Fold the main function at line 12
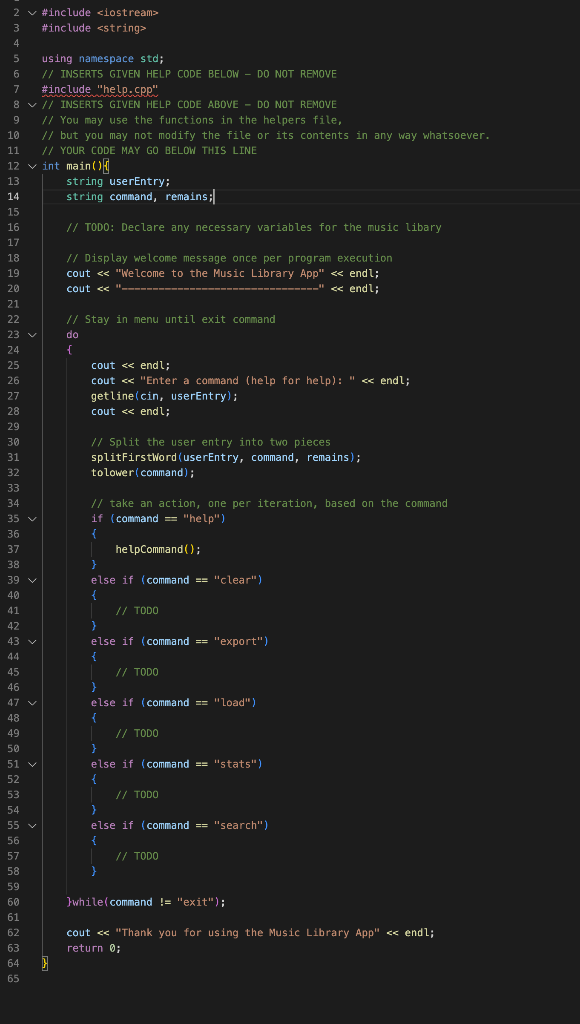Image resolution: width=580 pixels, height=1024 pixels. pyautogui.click(x=31, y=166)
